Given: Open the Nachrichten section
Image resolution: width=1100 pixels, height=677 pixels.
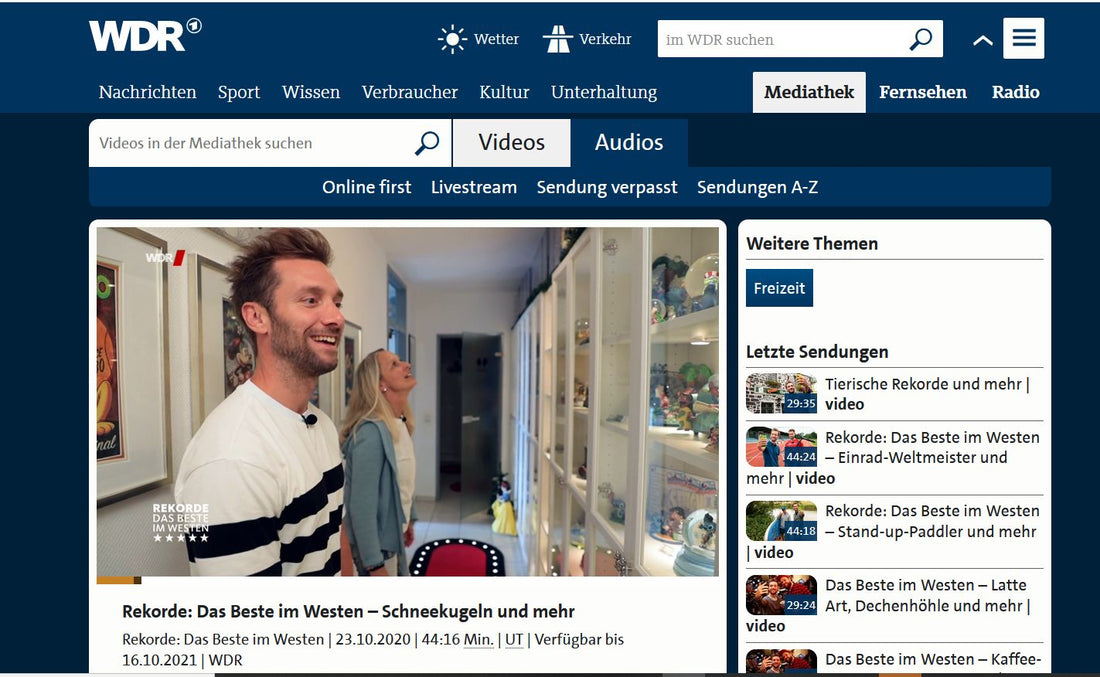Looking at the screenshot, I should pos(147,92).
